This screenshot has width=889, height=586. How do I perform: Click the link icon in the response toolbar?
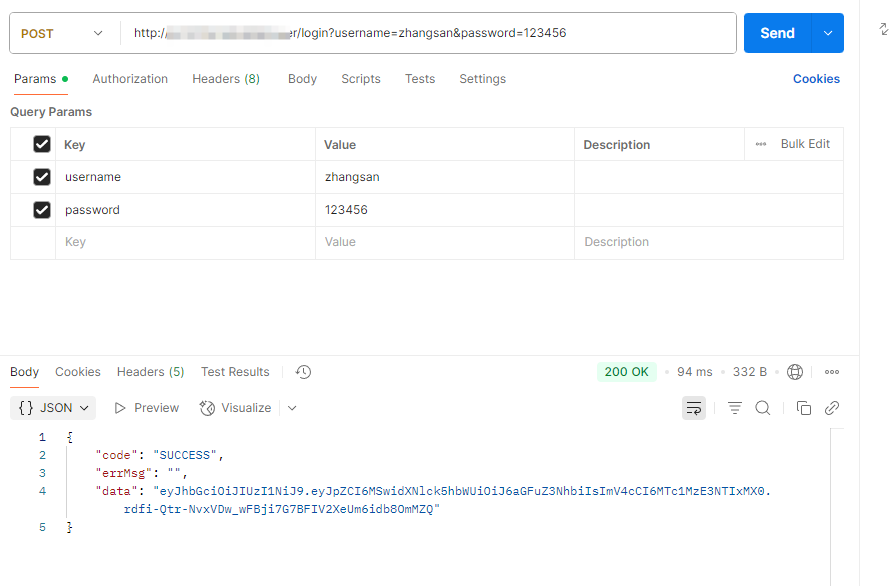pyautogui.click(x=832, y=408)
